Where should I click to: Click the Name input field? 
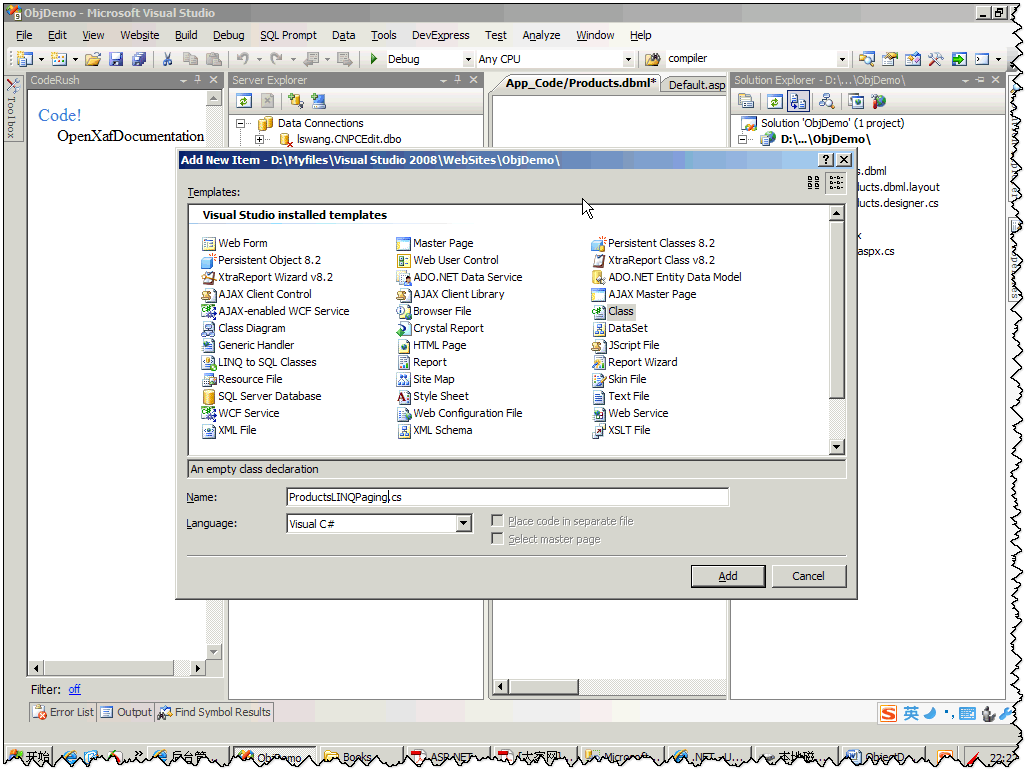[x=508, y=498]
